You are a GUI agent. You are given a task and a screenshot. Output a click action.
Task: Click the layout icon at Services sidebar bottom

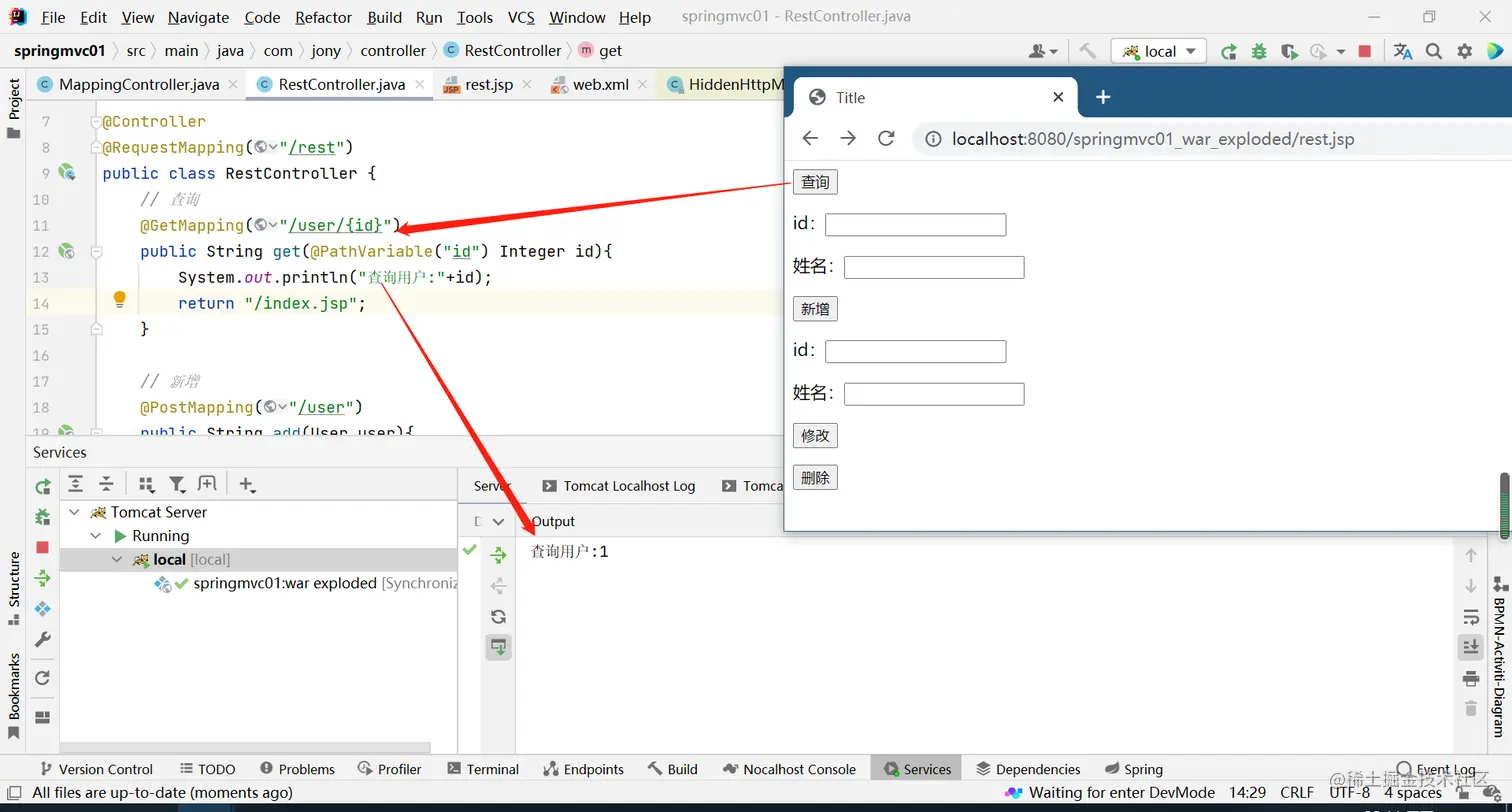43,717
